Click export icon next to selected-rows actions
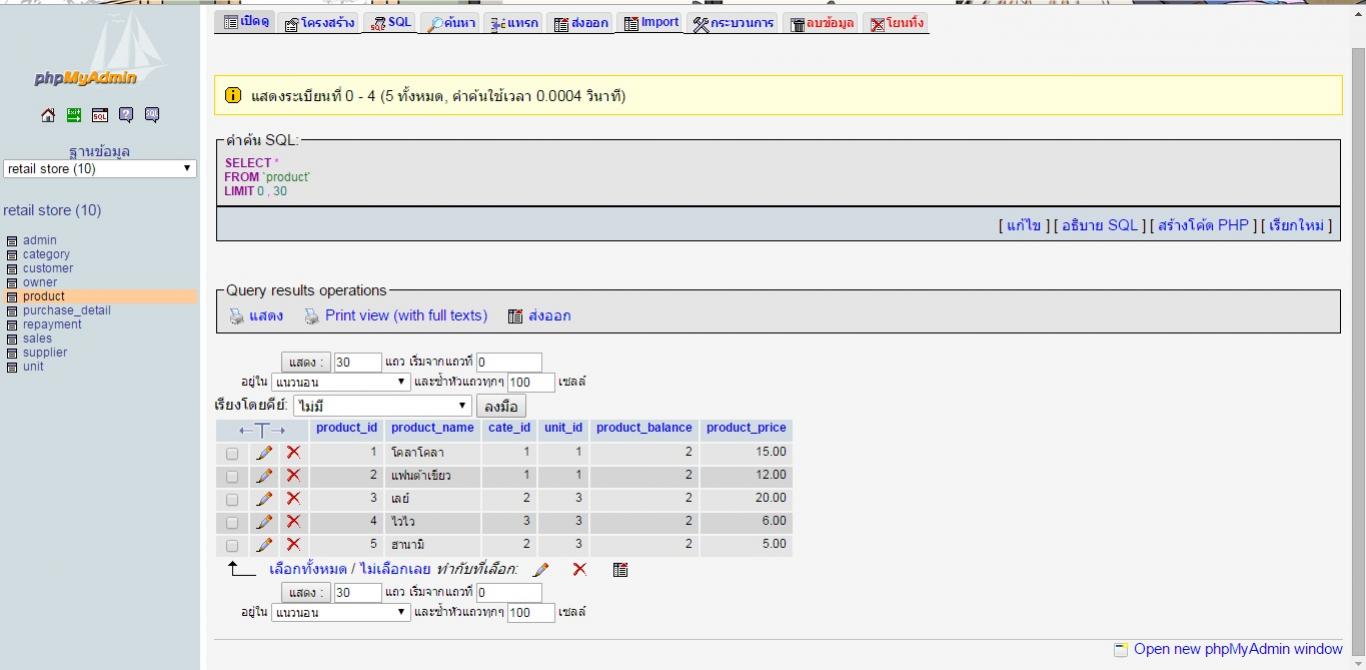 pyautogui.click(x=620, y=569)
